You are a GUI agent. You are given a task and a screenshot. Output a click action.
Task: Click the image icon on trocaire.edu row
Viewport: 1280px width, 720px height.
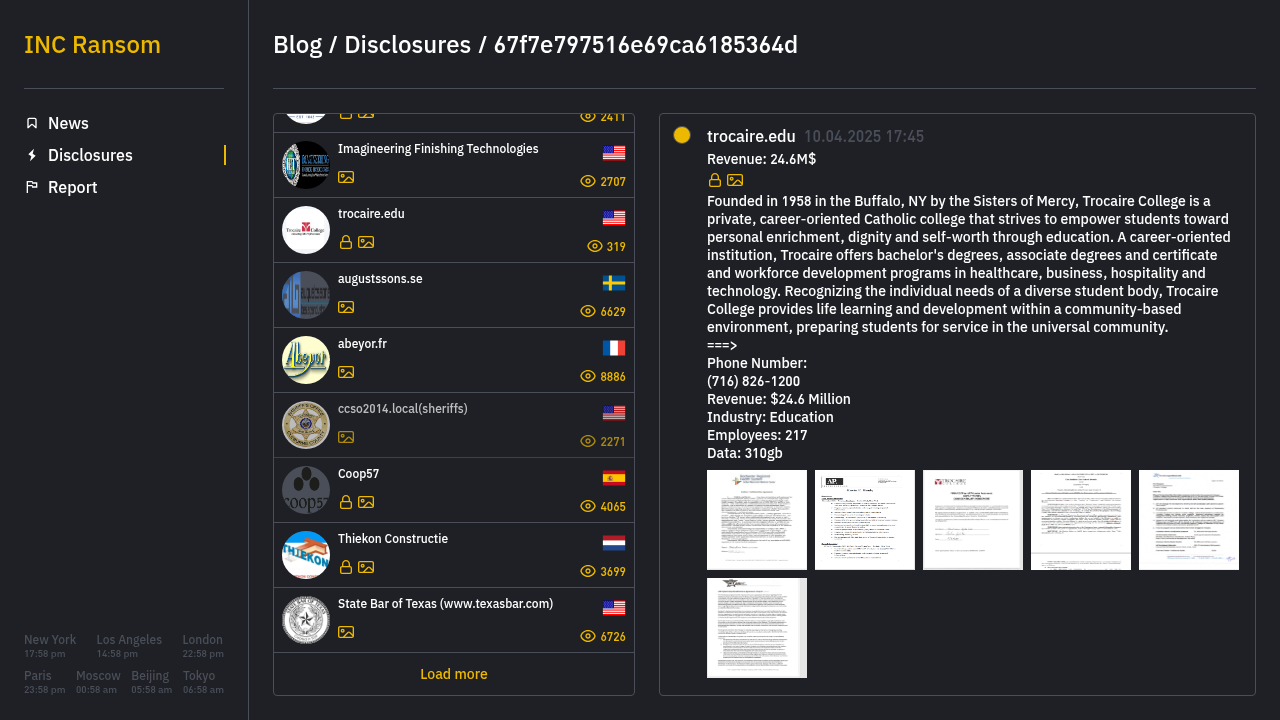[366, 242]
